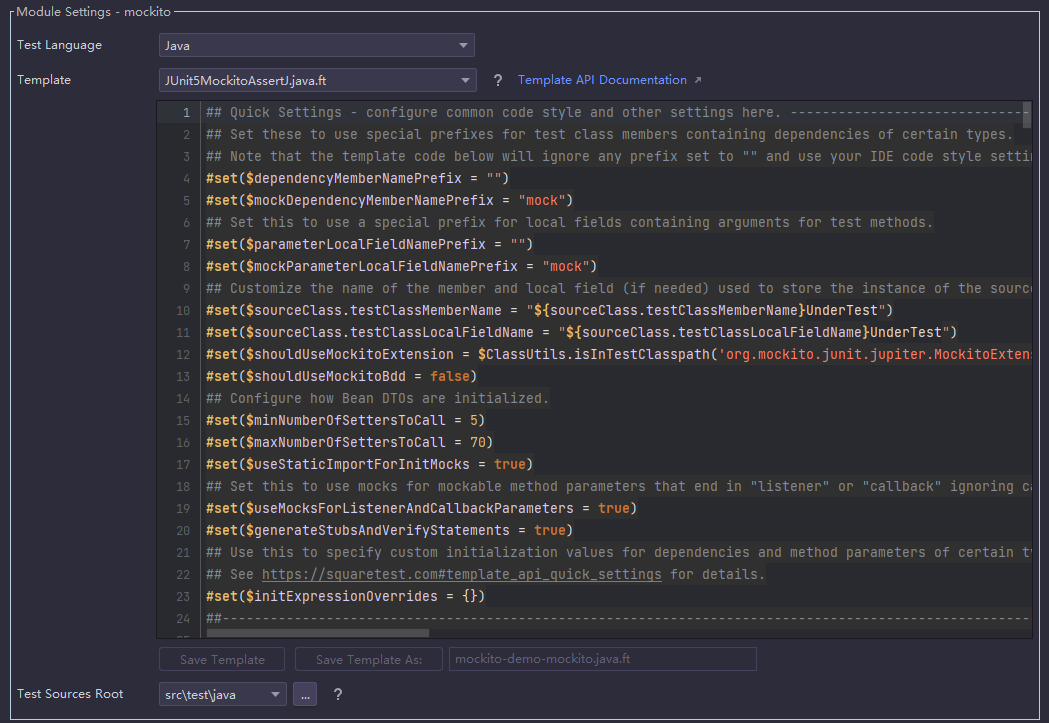Image resolution: width=1049 pixels, height=723 pixels.
Task: Click the Test Sources Root label
Action: coord(70,694)
